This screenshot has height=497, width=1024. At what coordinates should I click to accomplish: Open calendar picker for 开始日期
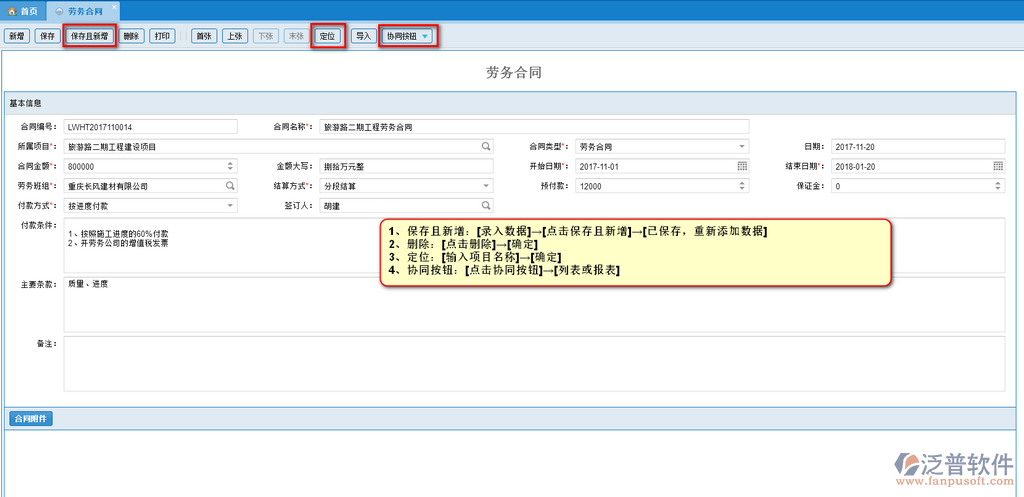tap(742, 166)
